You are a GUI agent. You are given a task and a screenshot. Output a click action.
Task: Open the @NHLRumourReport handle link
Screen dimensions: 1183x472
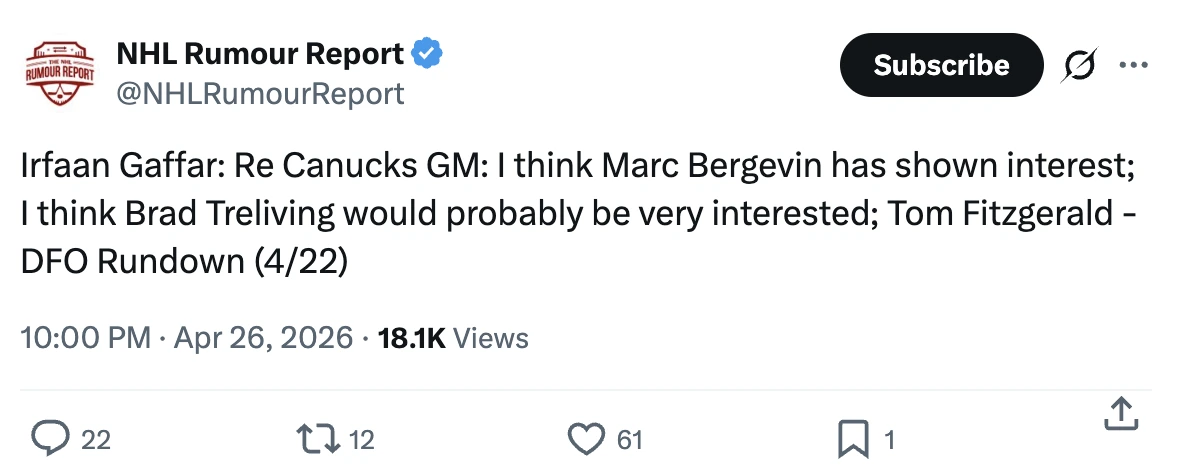tap(261, 94)
